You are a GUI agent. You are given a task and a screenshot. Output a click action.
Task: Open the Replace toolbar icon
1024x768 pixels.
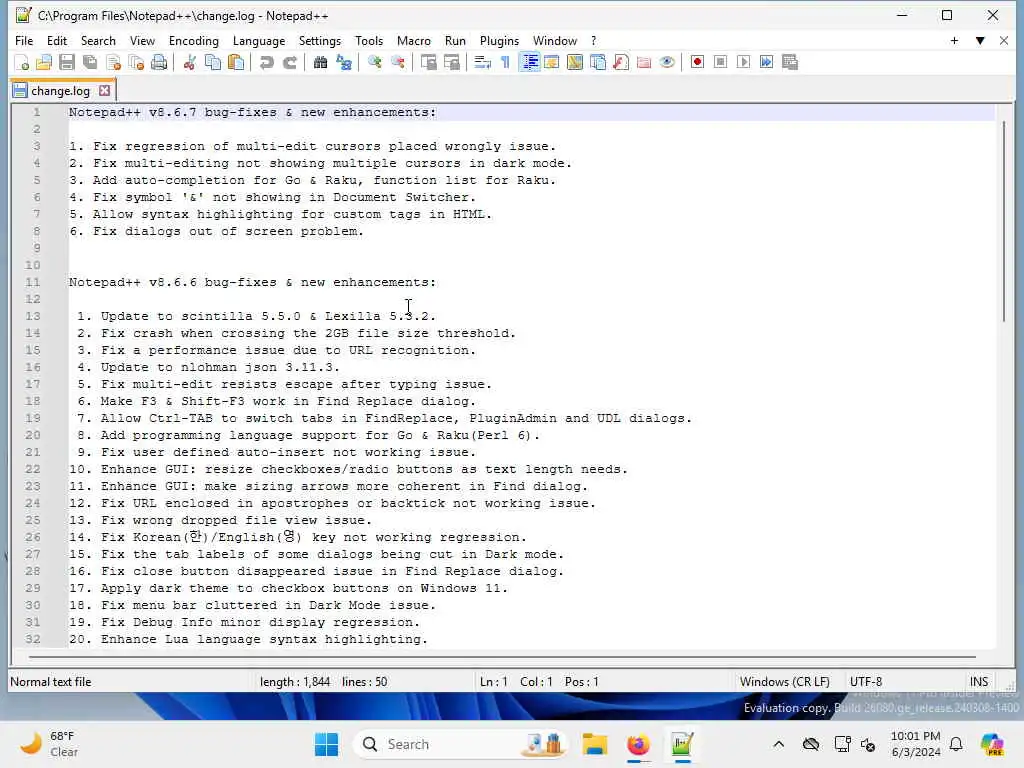pyautogui.click(x=344, y=63)
